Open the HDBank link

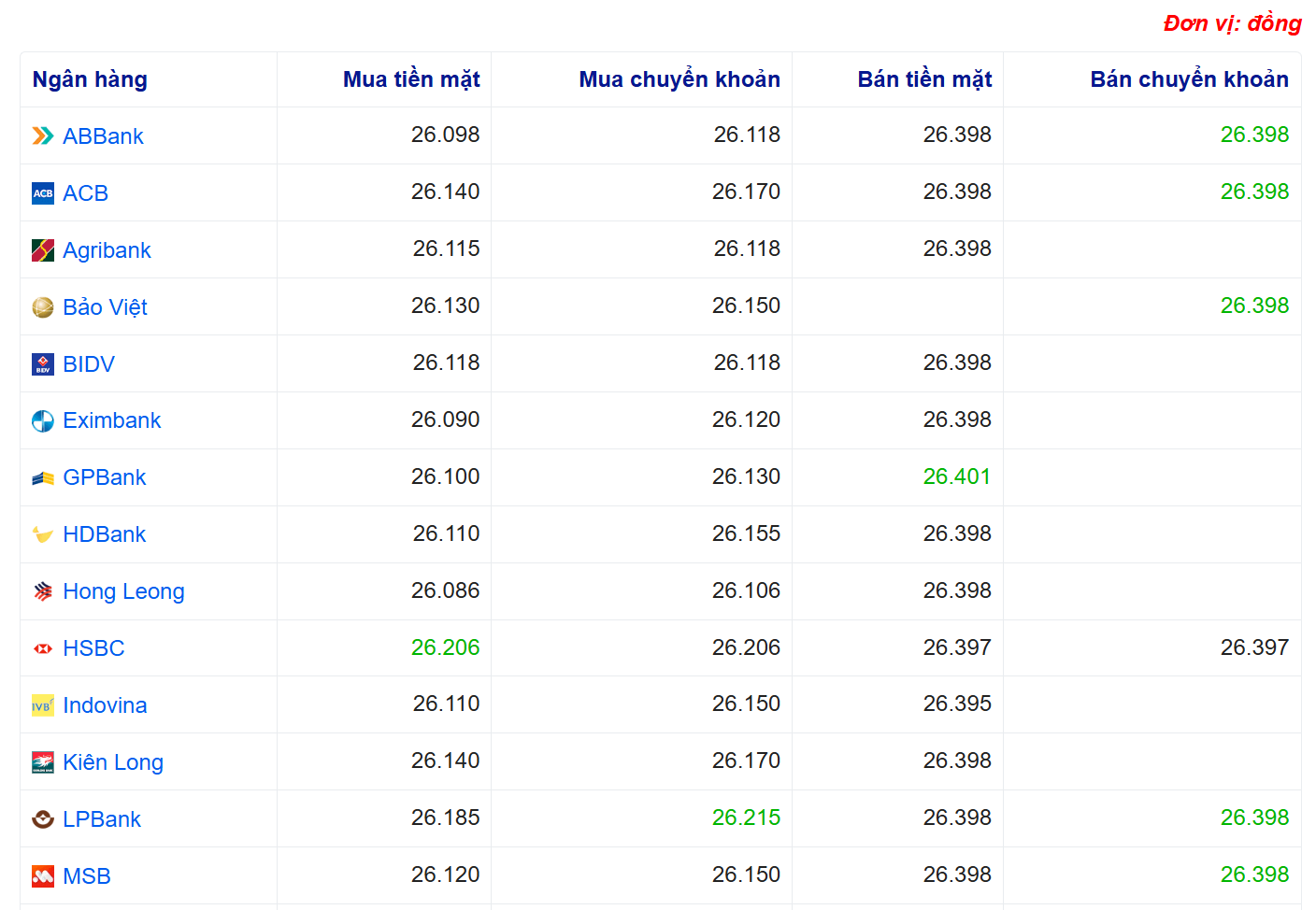point(104,534)
